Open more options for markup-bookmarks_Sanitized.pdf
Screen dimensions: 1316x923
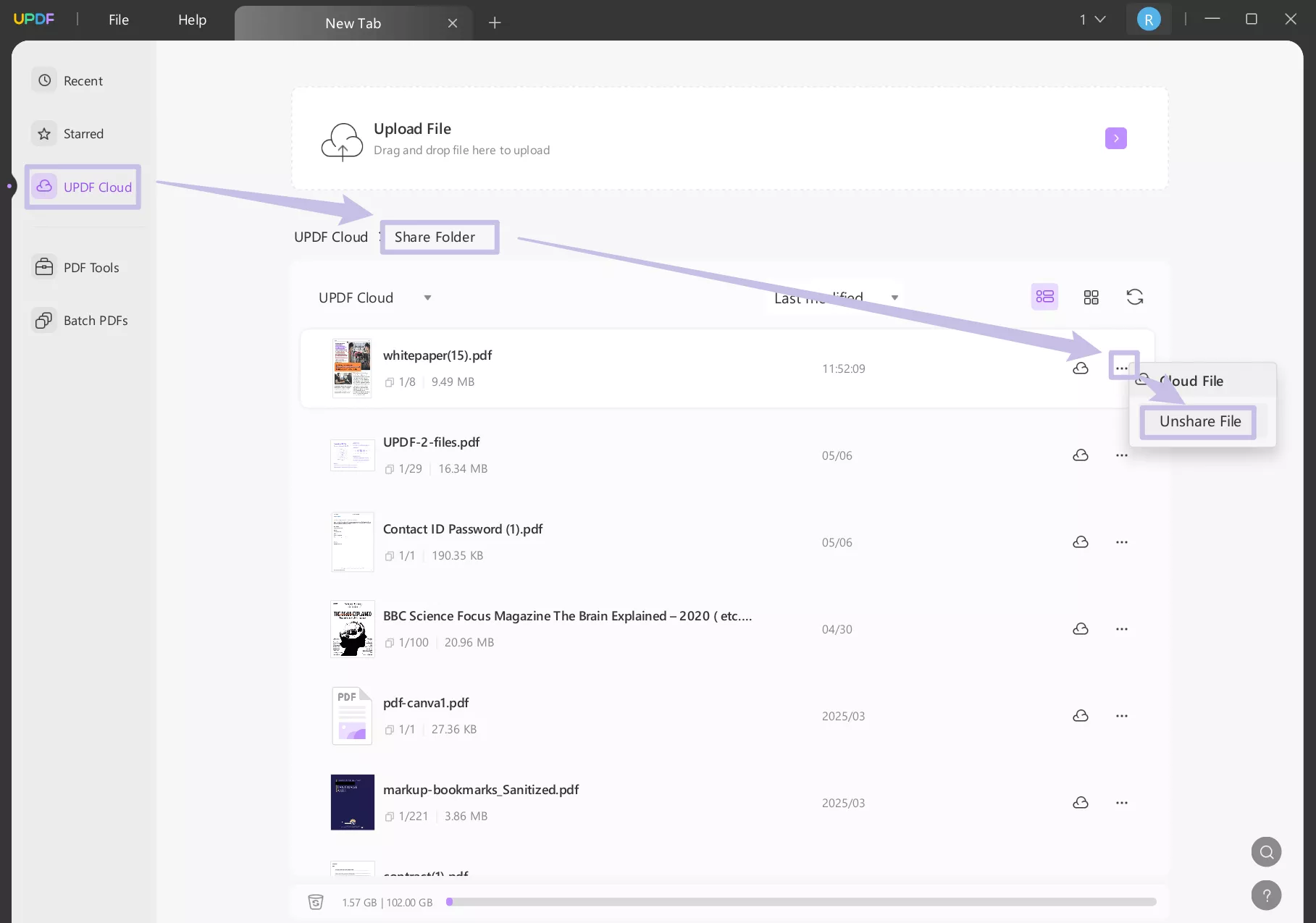tap(1122, 803)
